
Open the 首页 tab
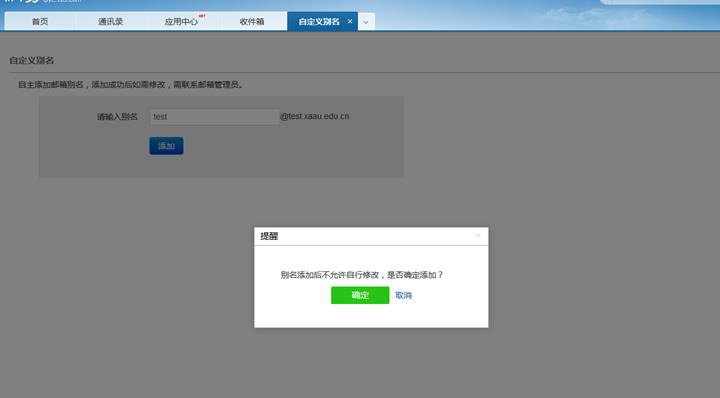(40, 22)
